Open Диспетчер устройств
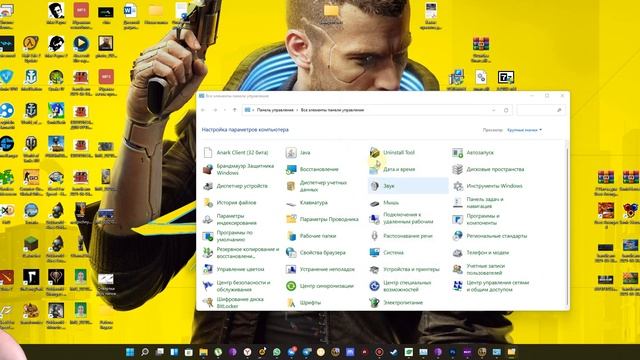640x360 pixels. (236, 186)
